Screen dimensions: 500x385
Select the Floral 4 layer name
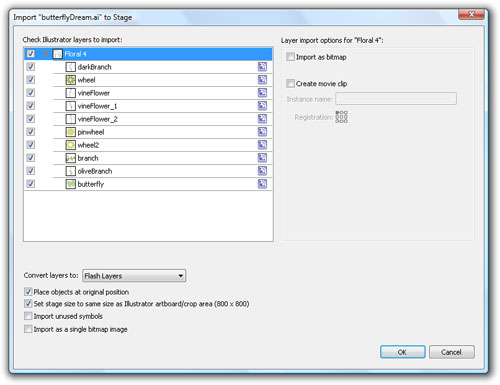point(76,54)
